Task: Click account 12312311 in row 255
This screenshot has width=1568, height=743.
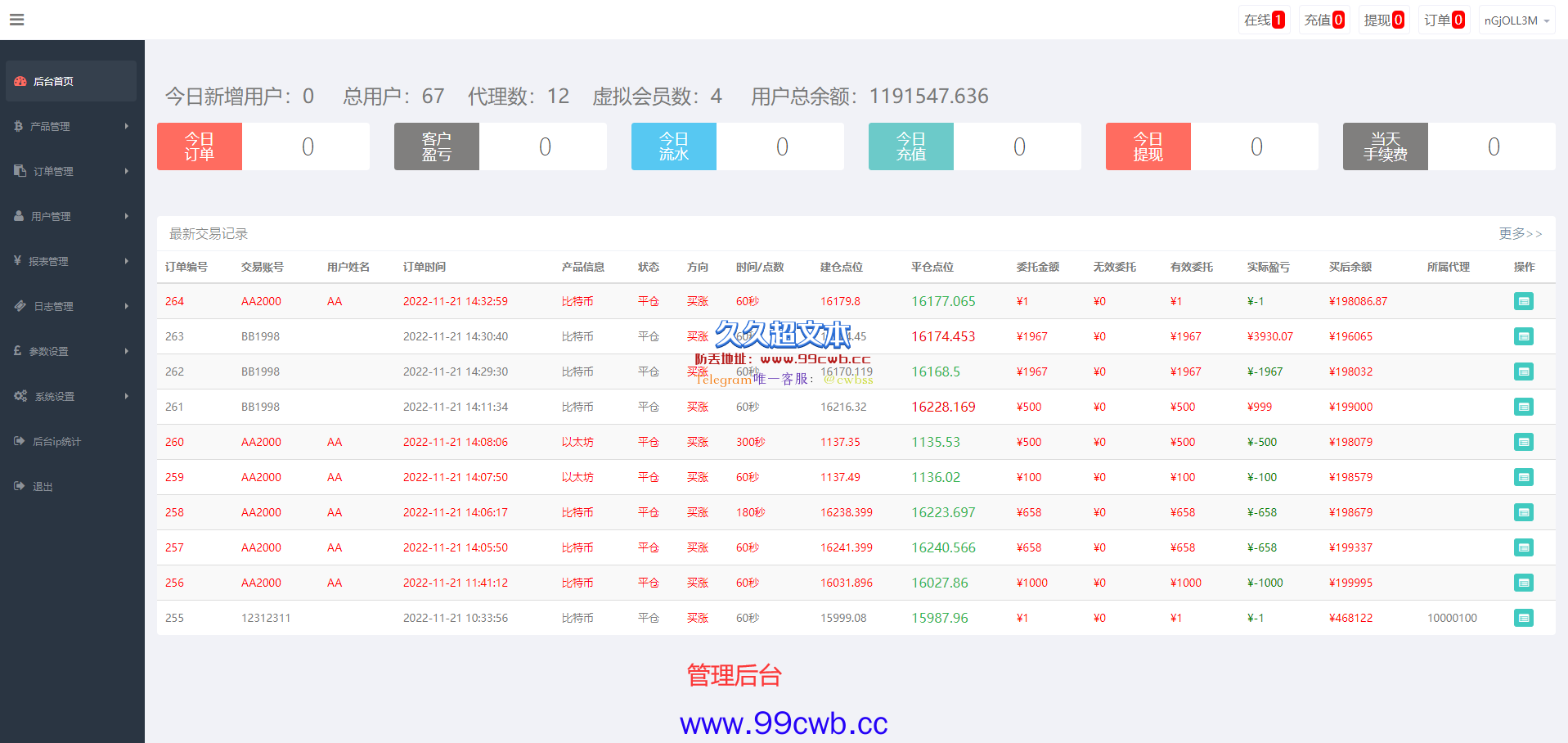Action: click(266, 618)
